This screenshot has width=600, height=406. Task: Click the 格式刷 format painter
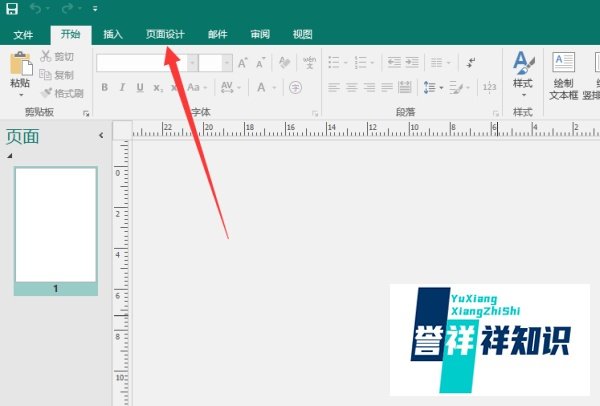point(62,93)
